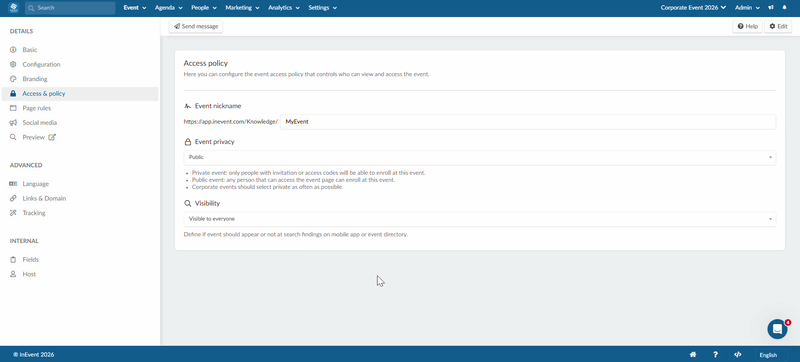Open the Visibility dropdown
This screenshot has width=800, height=362.
coord(480,219)
